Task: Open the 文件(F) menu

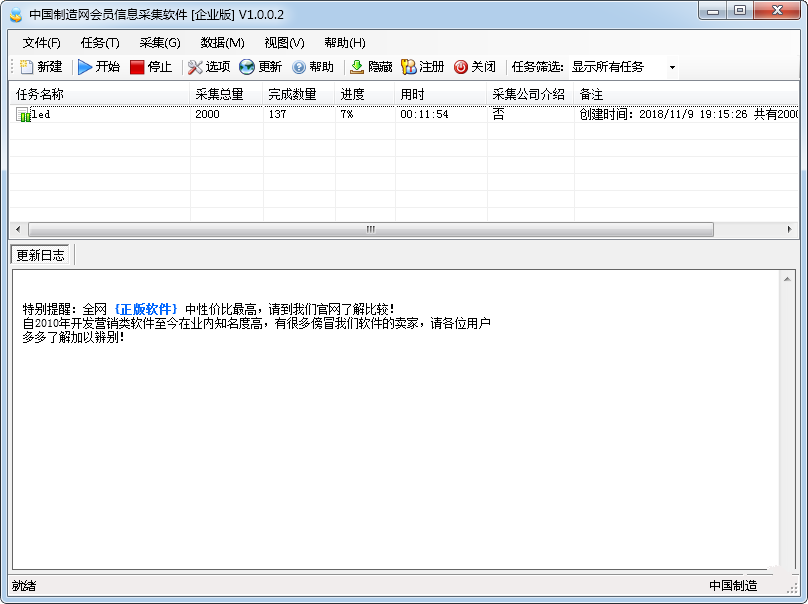Action: point(41,43)
